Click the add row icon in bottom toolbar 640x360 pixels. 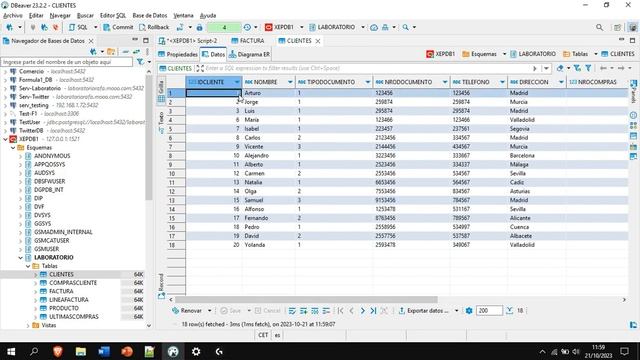(x=304, y=311)
